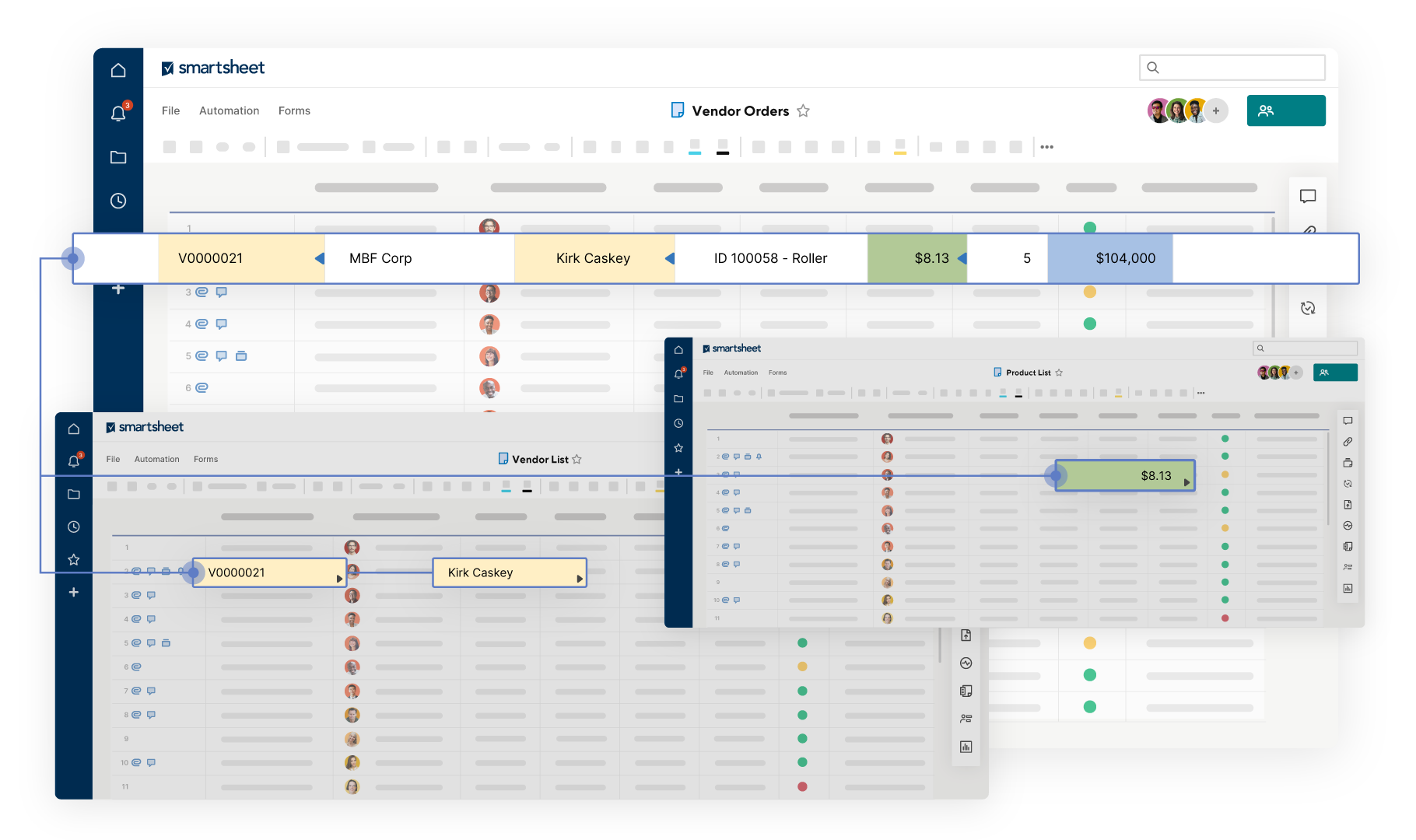Toggle the favorite star beside Vendor List title
Viewport: 1416px width, 840px height.
[577, 460]
